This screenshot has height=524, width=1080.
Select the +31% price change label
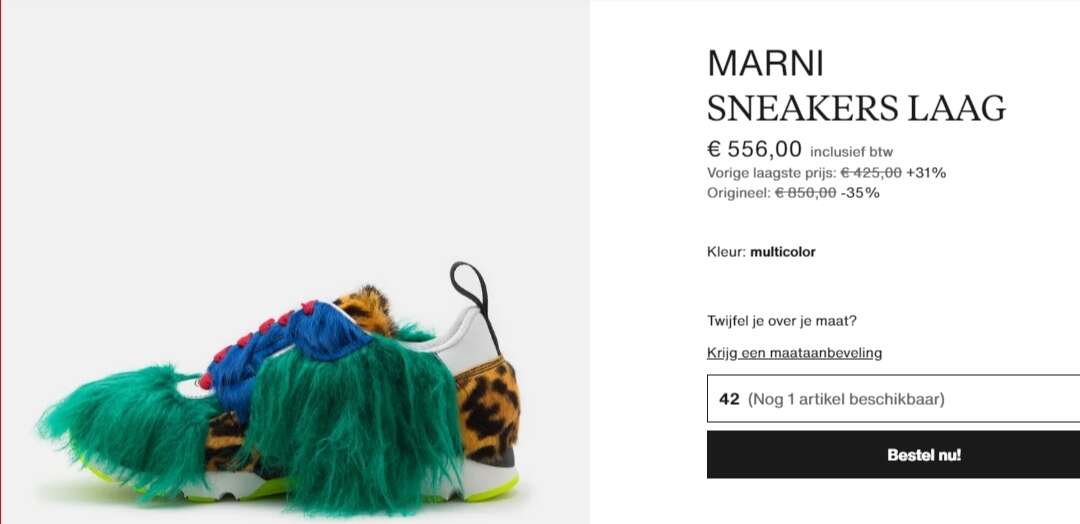coord(926,173)
